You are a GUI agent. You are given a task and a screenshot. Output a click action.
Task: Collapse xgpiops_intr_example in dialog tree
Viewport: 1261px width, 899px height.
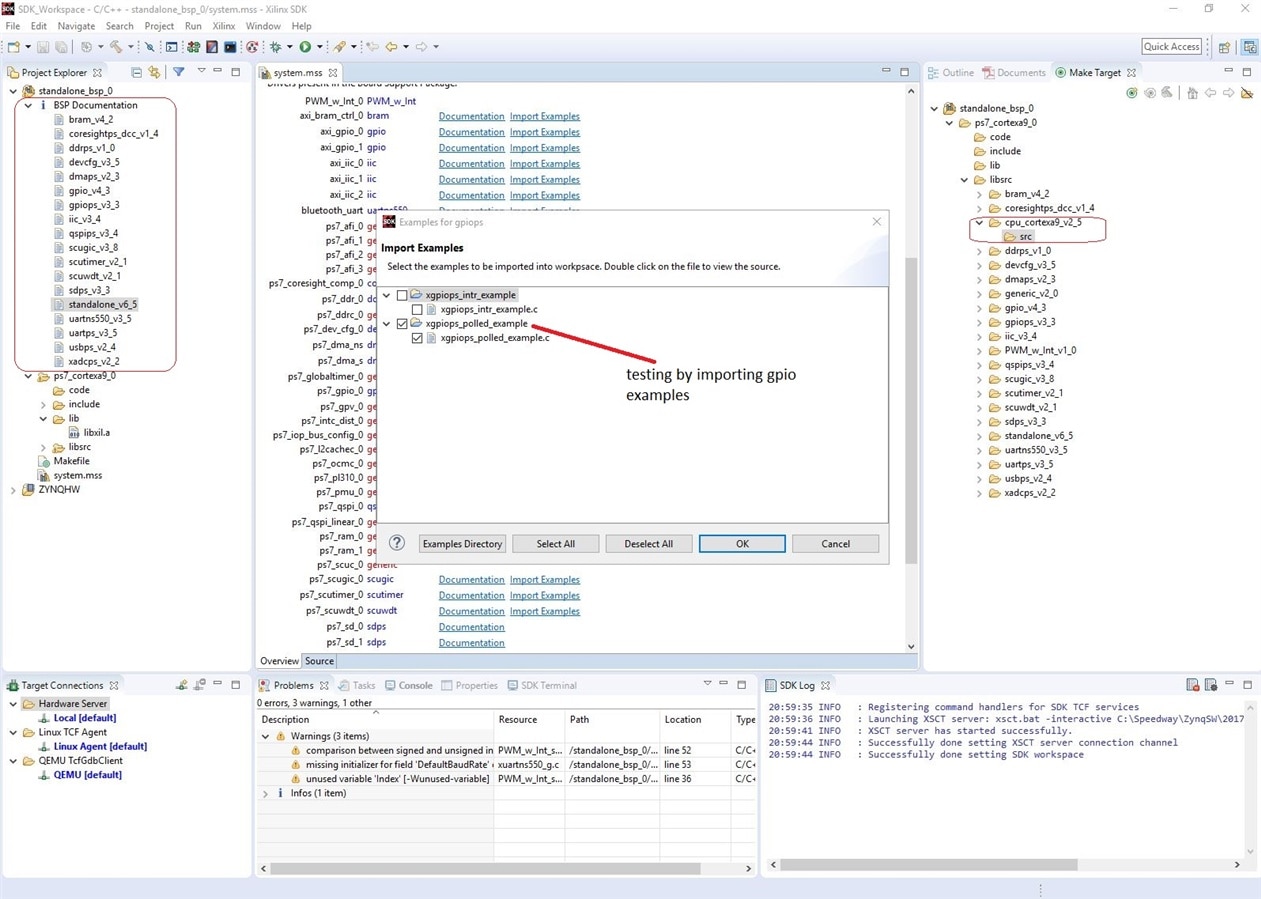[x=388, y=295]
